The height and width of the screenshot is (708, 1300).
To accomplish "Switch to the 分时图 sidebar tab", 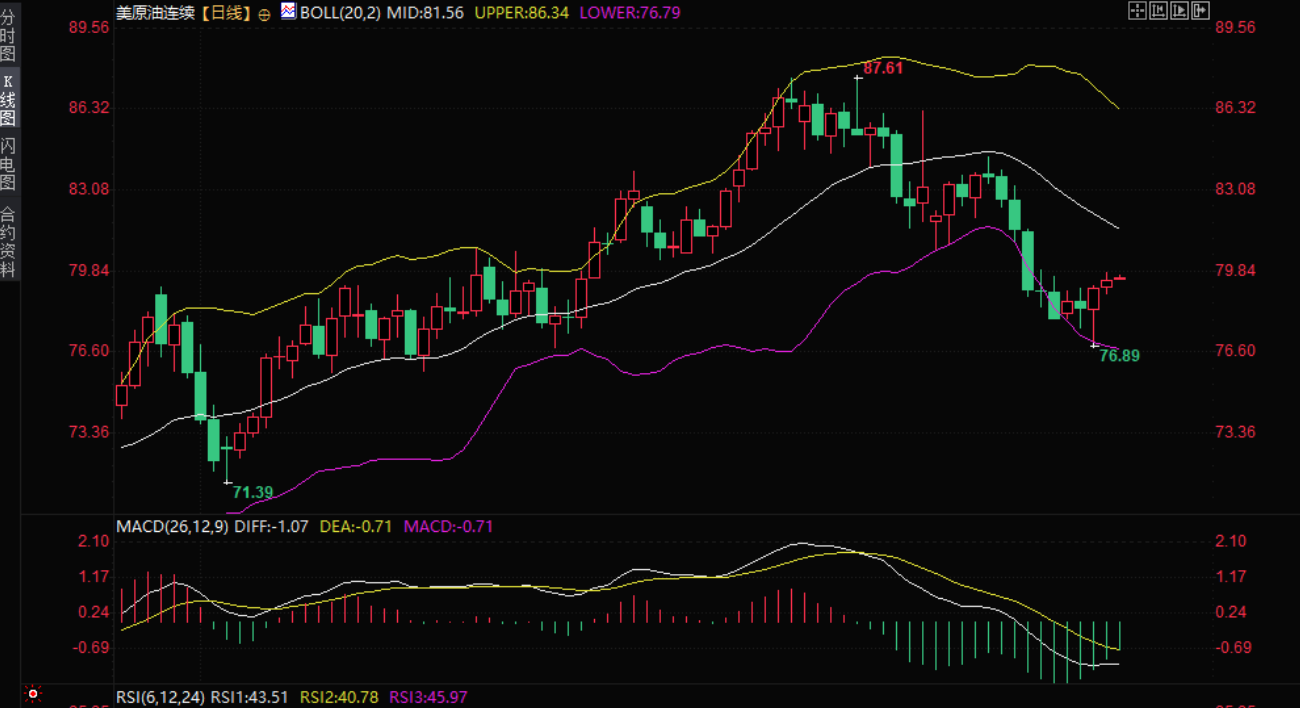I will [8, 33].
